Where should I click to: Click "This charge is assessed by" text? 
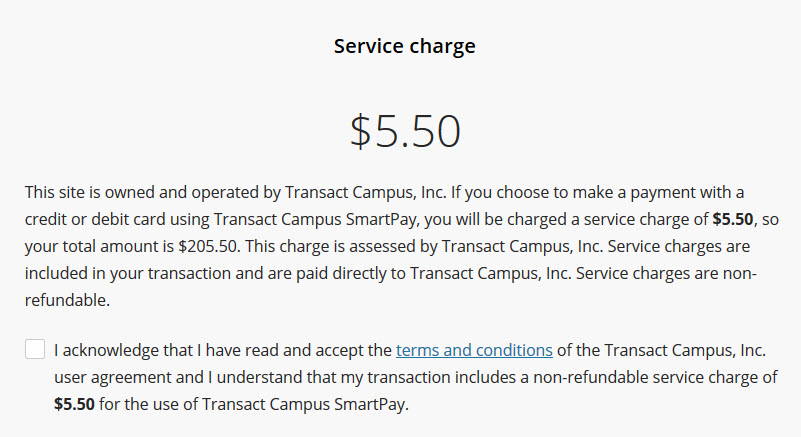pos(341,246)
